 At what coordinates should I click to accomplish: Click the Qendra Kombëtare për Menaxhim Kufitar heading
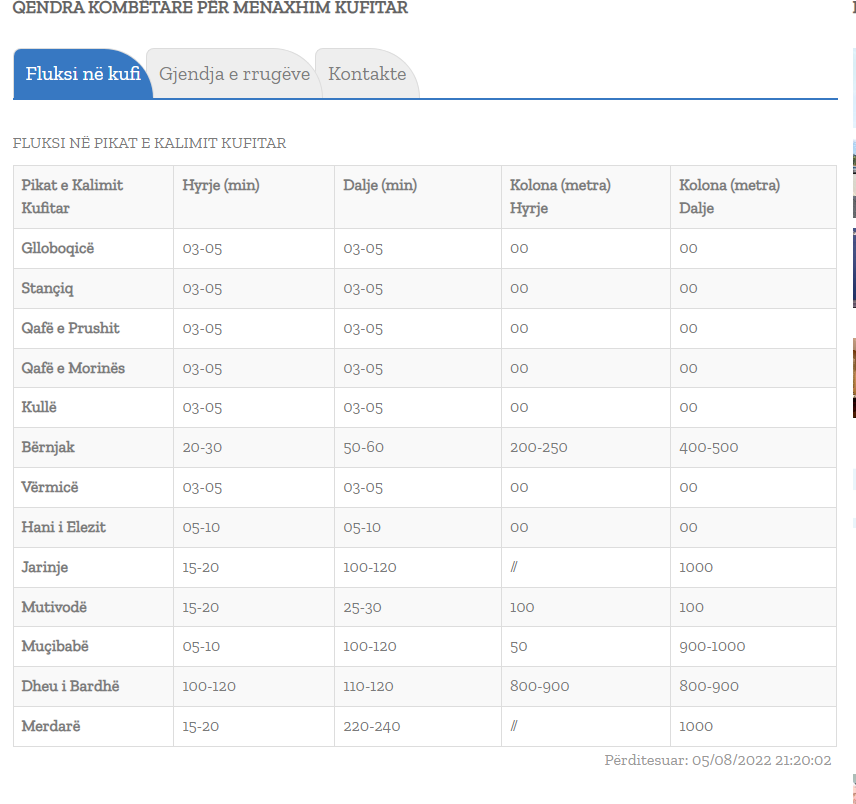pyautogui.click(x=210, y=8)
